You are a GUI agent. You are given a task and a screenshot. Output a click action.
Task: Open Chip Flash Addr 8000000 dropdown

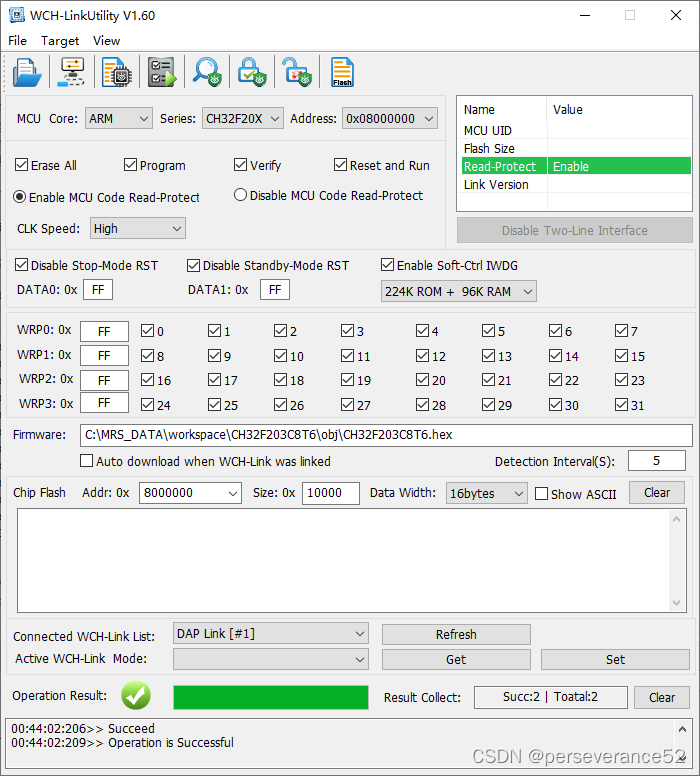click(x=190, y=493)
